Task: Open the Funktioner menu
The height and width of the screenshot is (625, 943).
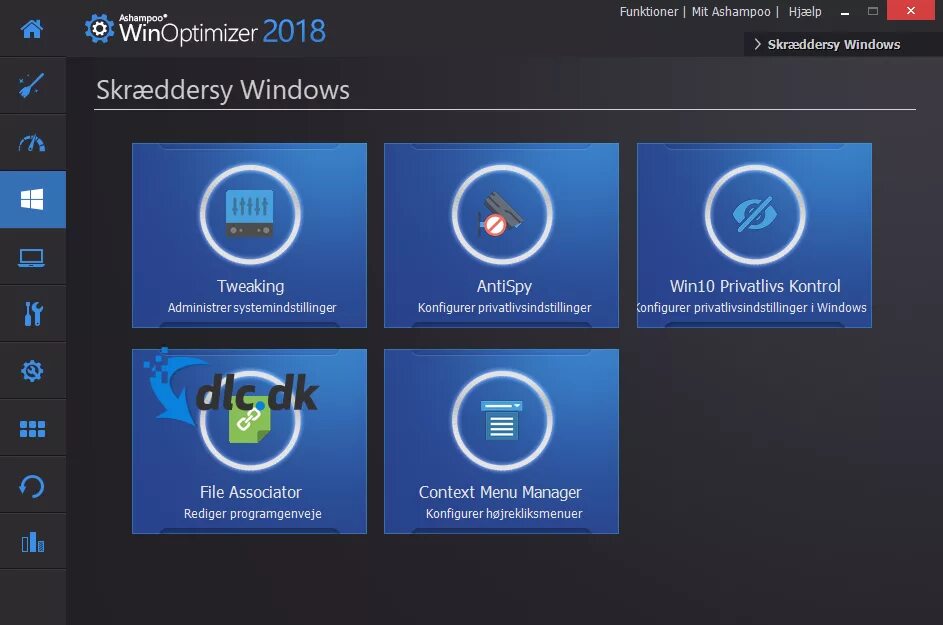Action: 649,11
